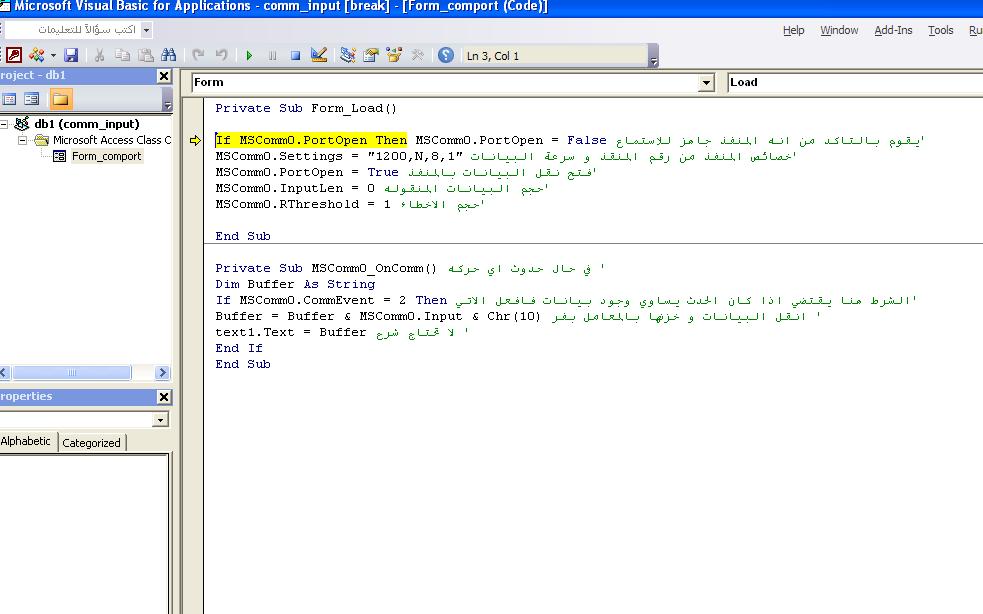Open Project Explorer toolbar icon
The width and height of the screenshot is (983, 614).
click(x=347, y=55)
